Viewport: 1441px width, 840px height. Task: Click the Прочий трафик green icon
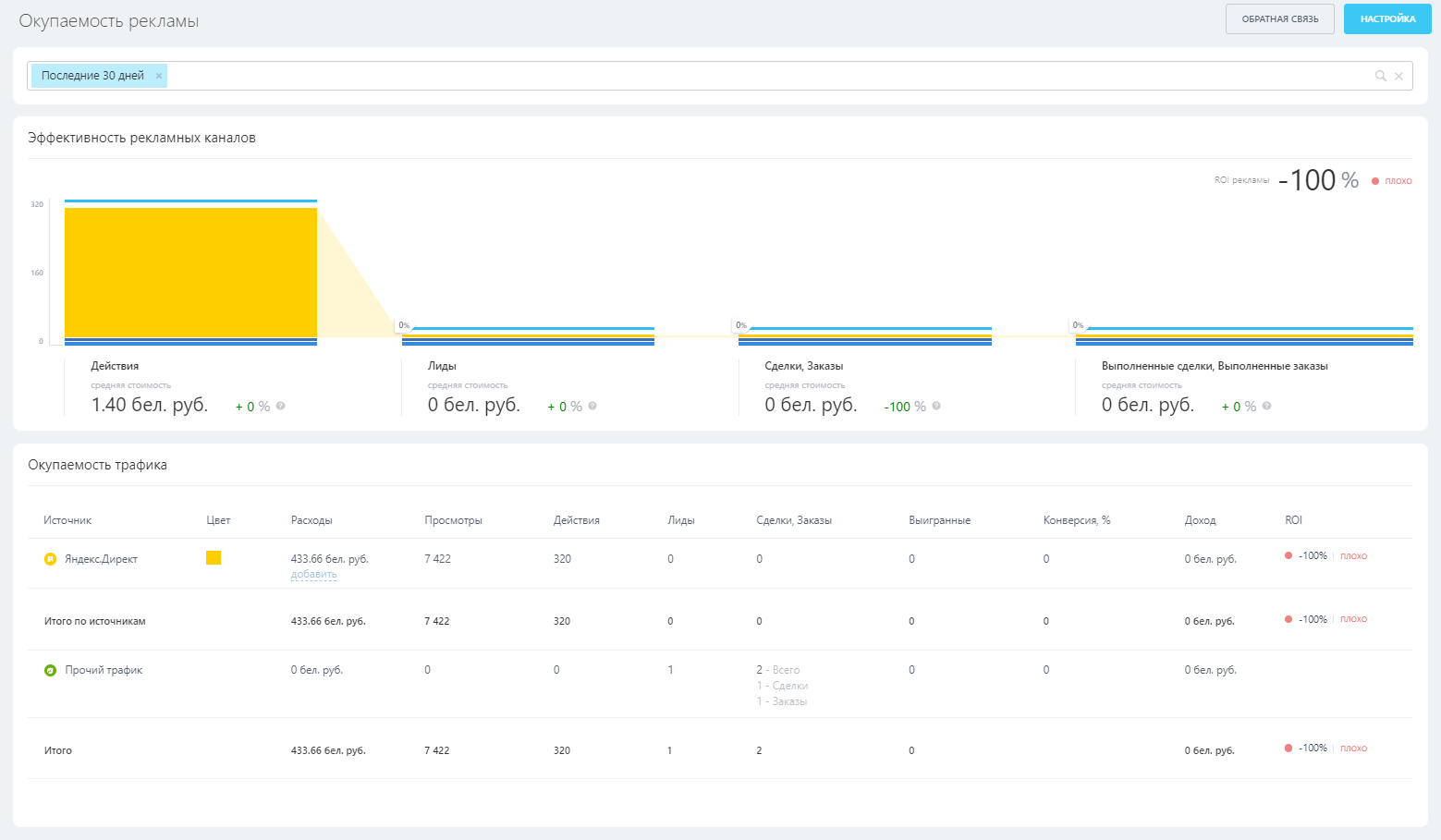pyautogui.click(x=51, y=670)
